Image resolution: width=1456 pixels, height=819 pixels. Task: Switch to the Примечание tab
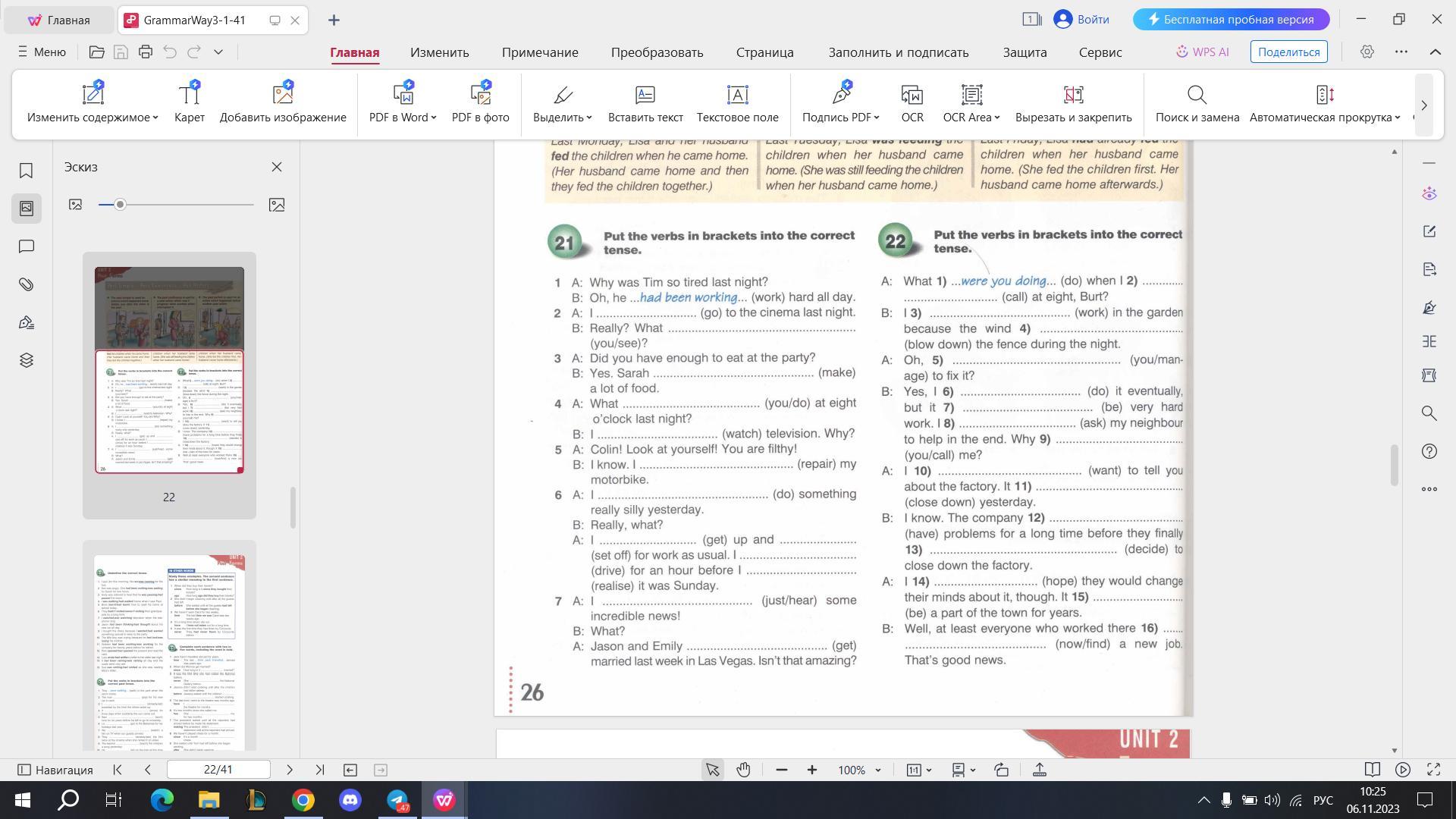(x=540, y=52)
